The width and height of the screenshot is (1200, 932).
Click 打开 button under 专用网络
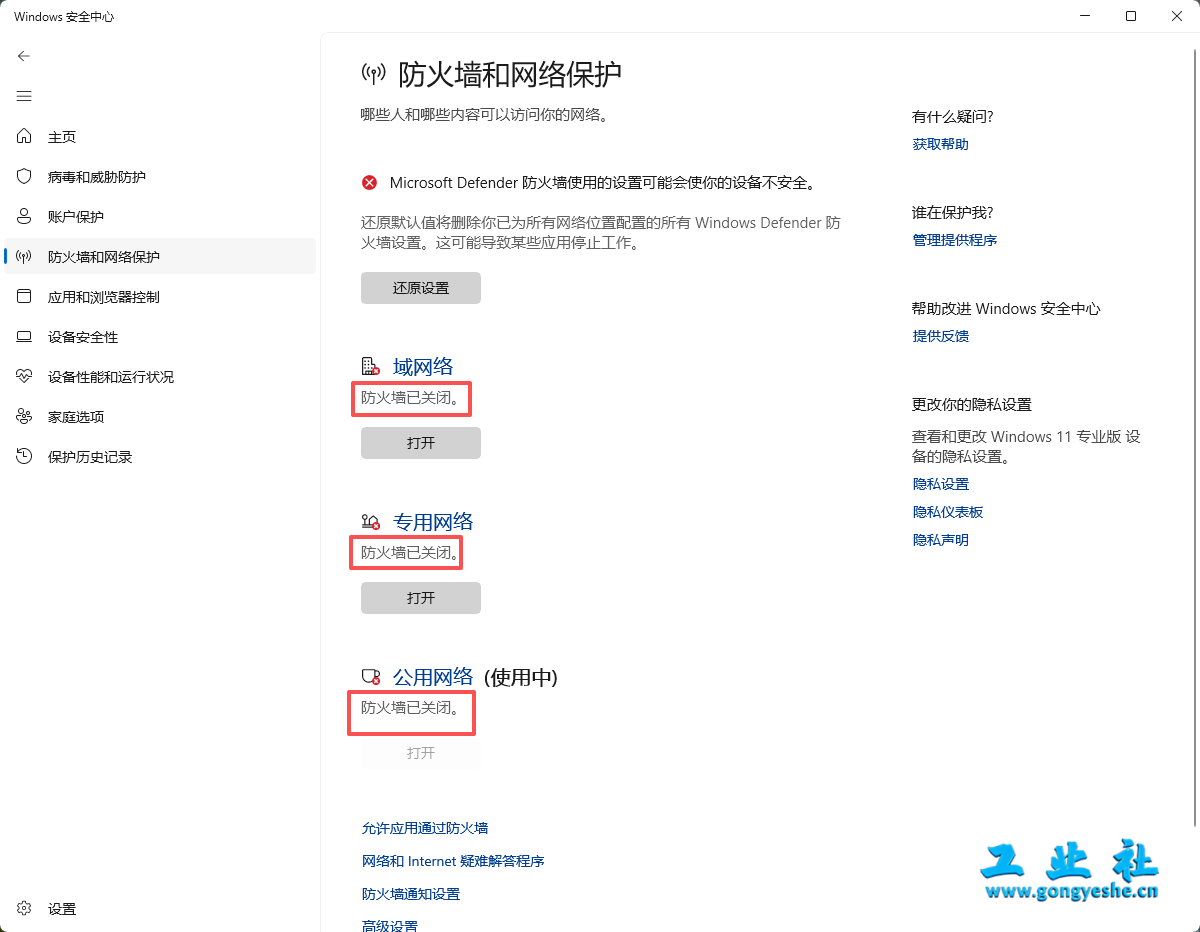coord(421,598)
